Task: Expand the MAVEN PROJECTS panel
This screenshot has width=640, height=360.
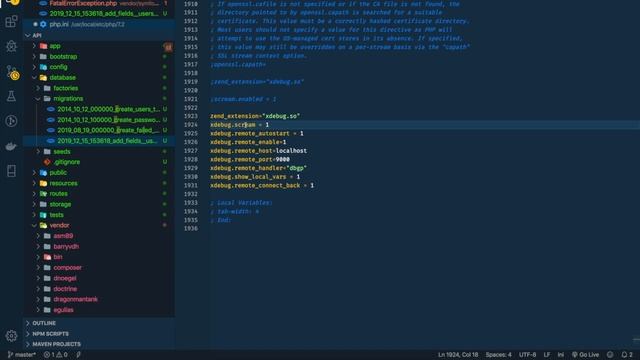Action: tap(99, 344)
